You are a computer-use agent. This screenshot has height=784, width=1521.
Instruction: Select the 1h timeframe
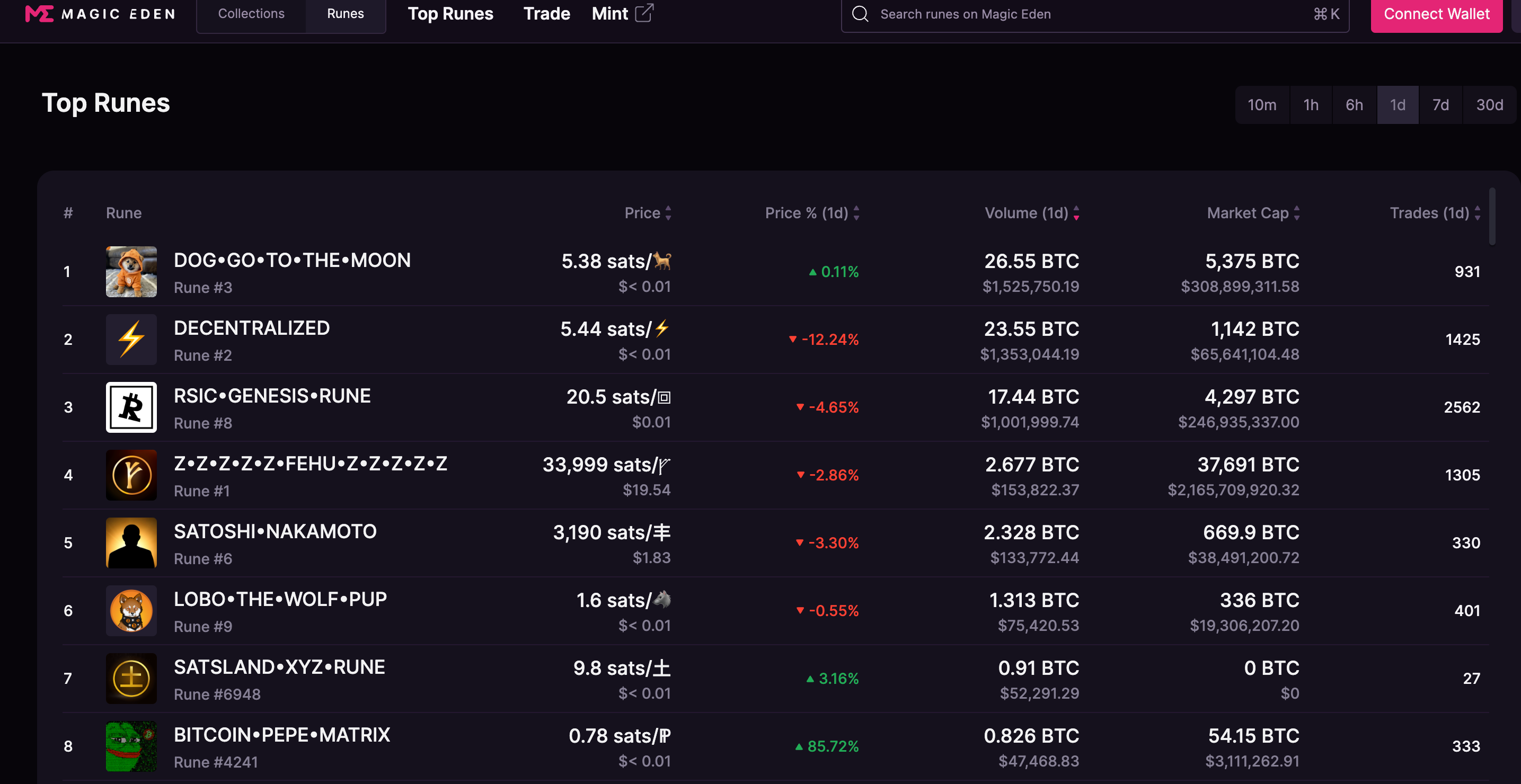[x=1311, y=105]
